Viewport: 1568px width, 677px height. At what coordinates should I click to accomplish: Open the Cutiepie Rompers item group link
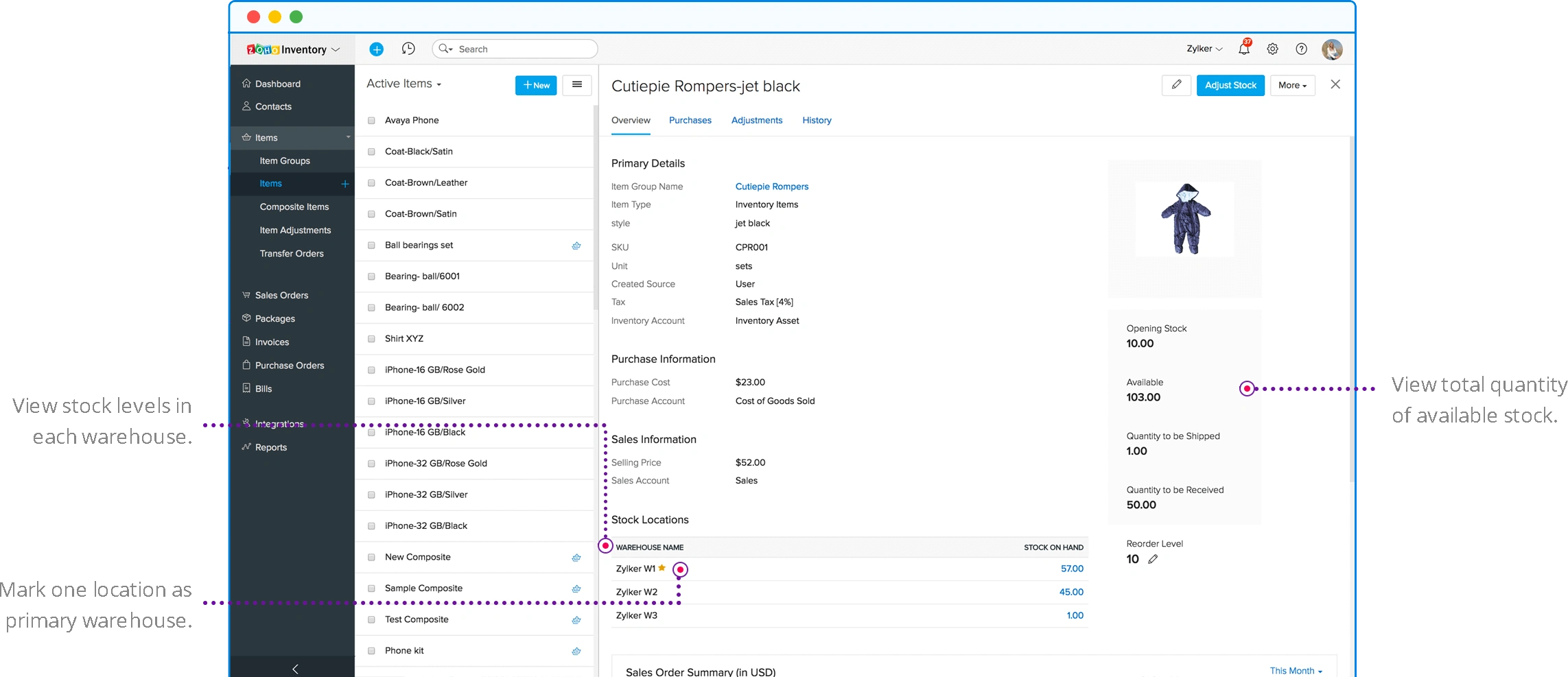click(772, 187)
